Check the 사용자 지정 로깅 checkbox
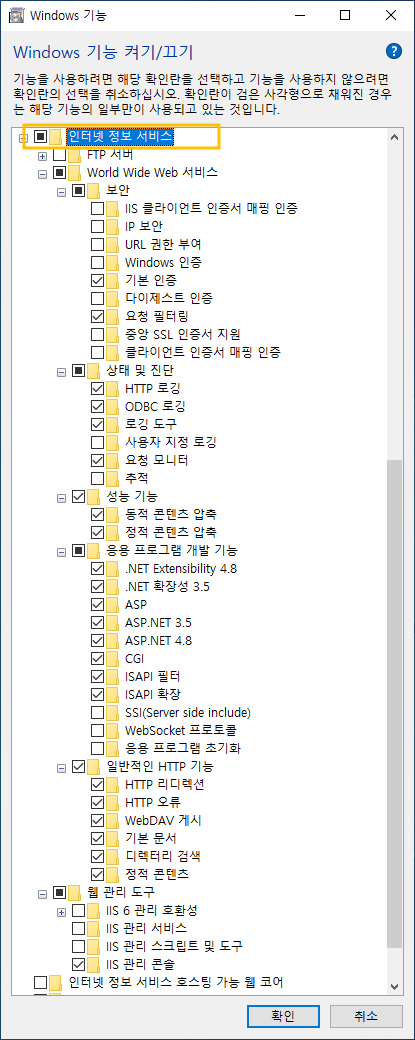Viewport: 415px width, 1040px height. (97, 442)
